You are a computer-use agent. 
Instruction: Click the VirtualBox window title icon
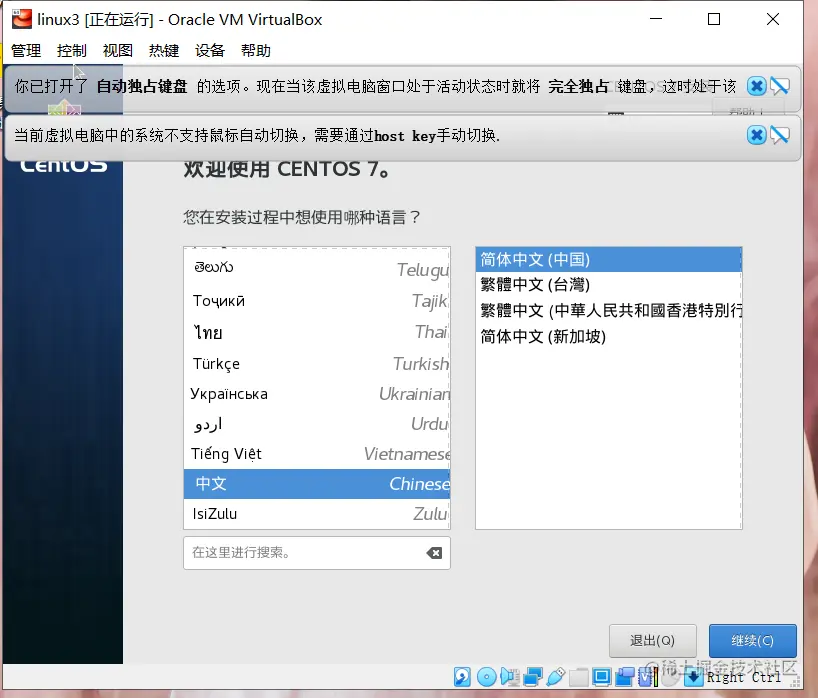click(x=22, y=19)
